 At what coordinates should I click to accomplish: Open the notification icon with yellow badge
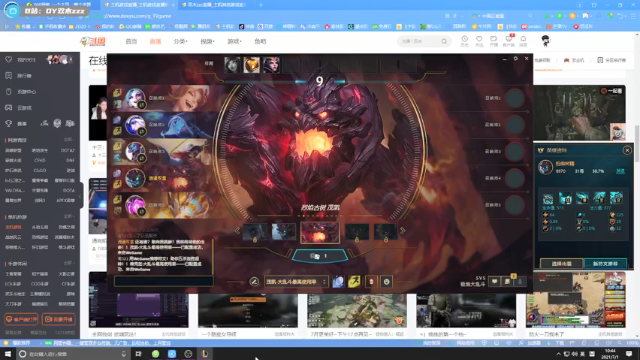click(507, 281)
